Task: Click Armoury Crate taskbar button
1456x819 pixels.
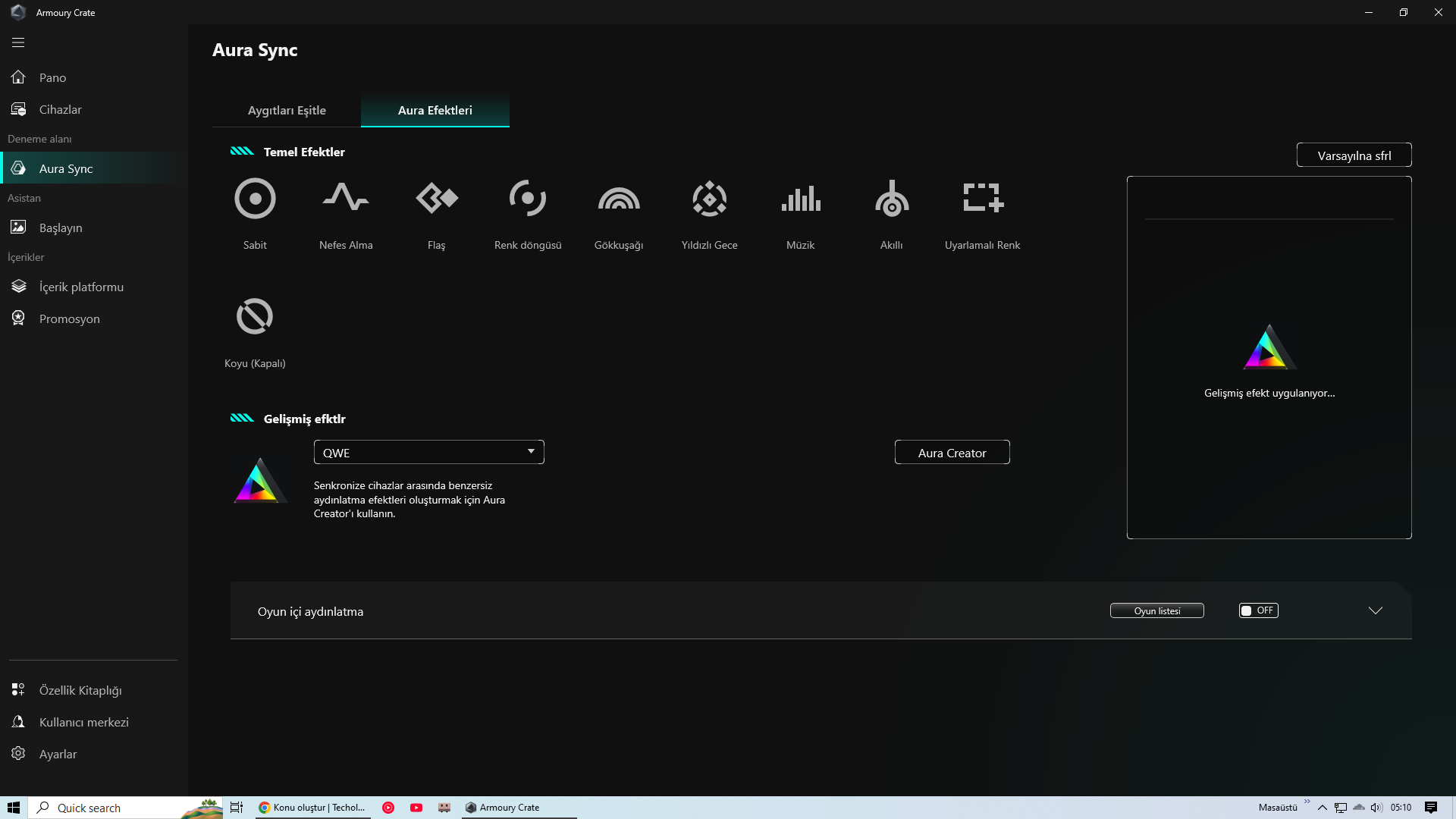Action: pos(519,808)
